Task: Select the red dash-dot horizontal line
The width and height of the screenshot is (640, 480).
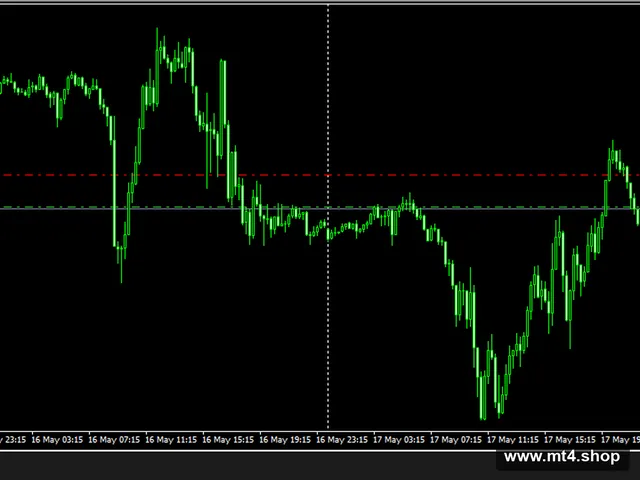Action: tap(320, 175)
